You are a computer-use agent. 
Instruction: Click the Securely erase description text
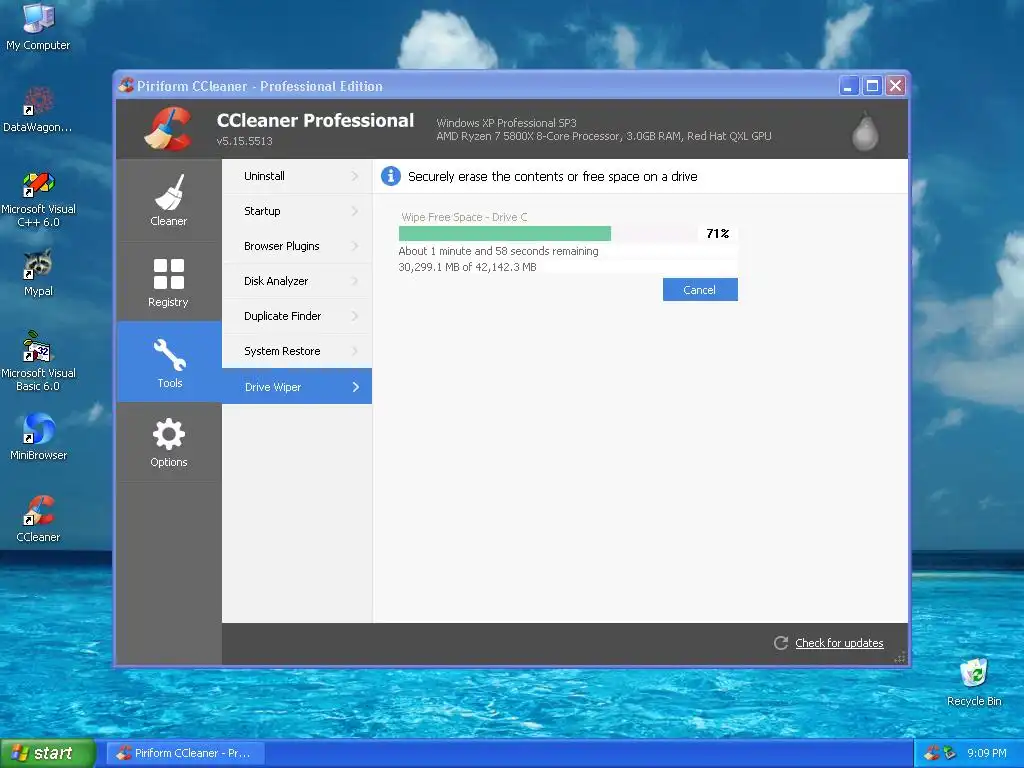click(x=552, y=176)
